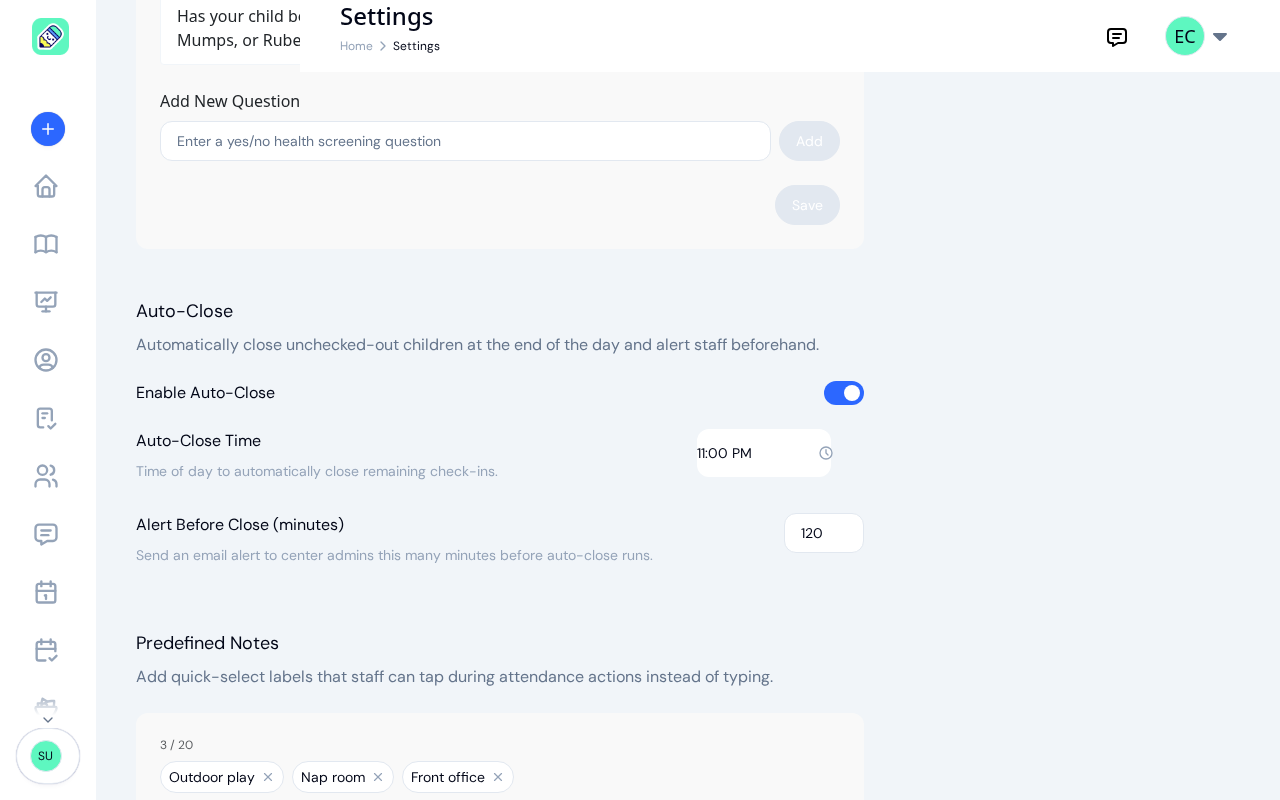Click the Predefined Notes section heading

[207, 643]
